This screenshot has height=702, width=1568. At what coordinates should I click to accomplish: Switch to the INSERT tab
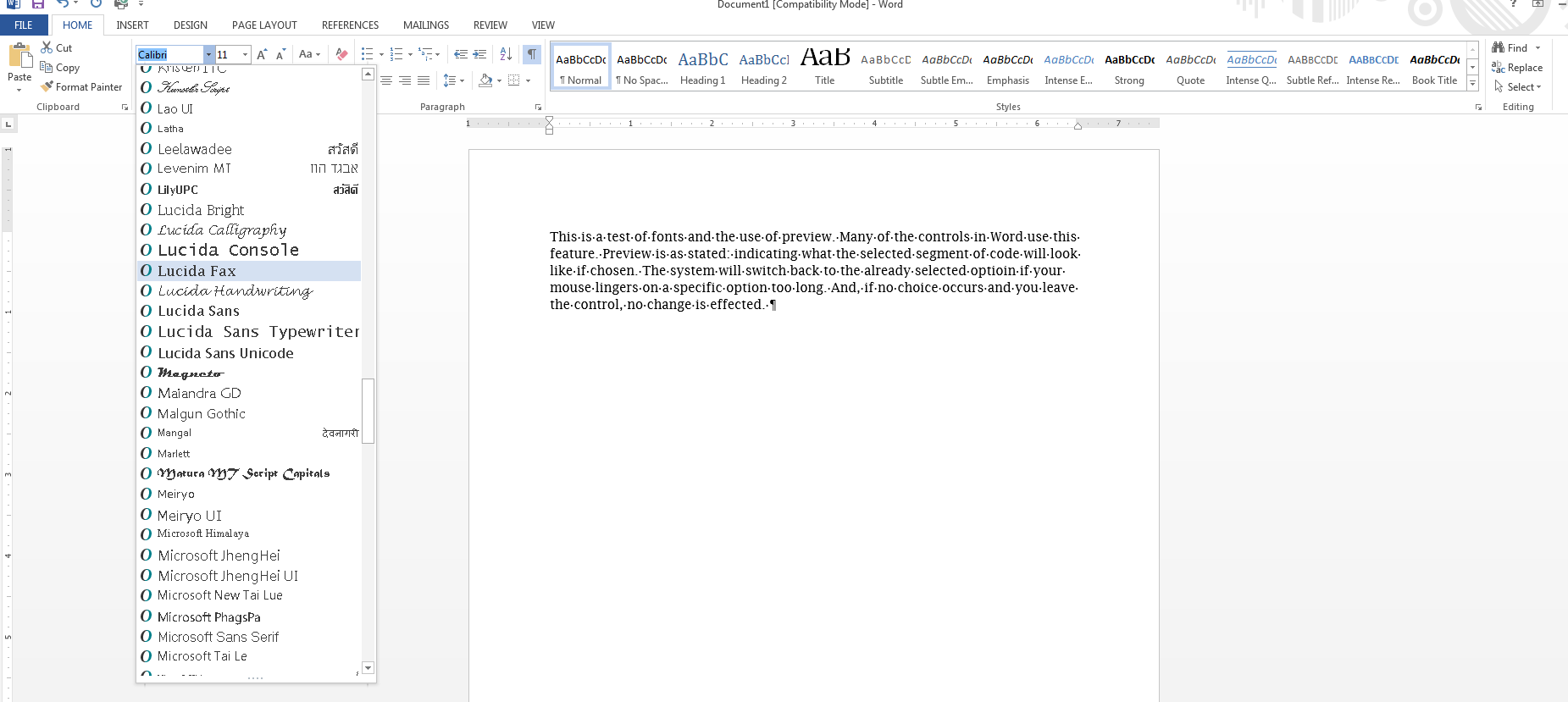tap(132, 25)
